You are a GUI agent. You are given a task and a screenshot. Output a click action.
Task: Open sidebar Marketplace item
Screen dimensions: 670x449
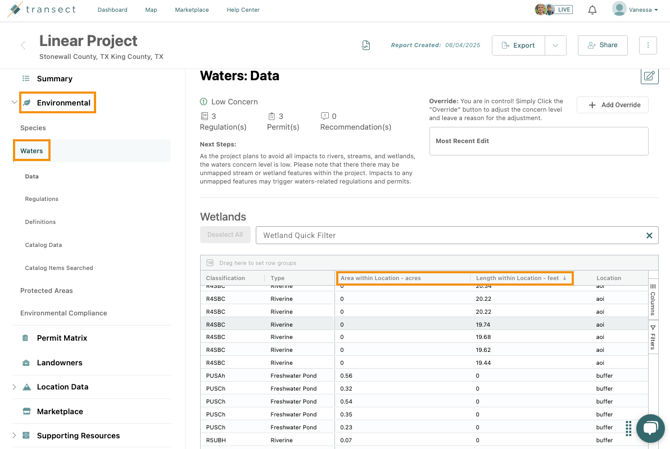[x=60, y=411]
